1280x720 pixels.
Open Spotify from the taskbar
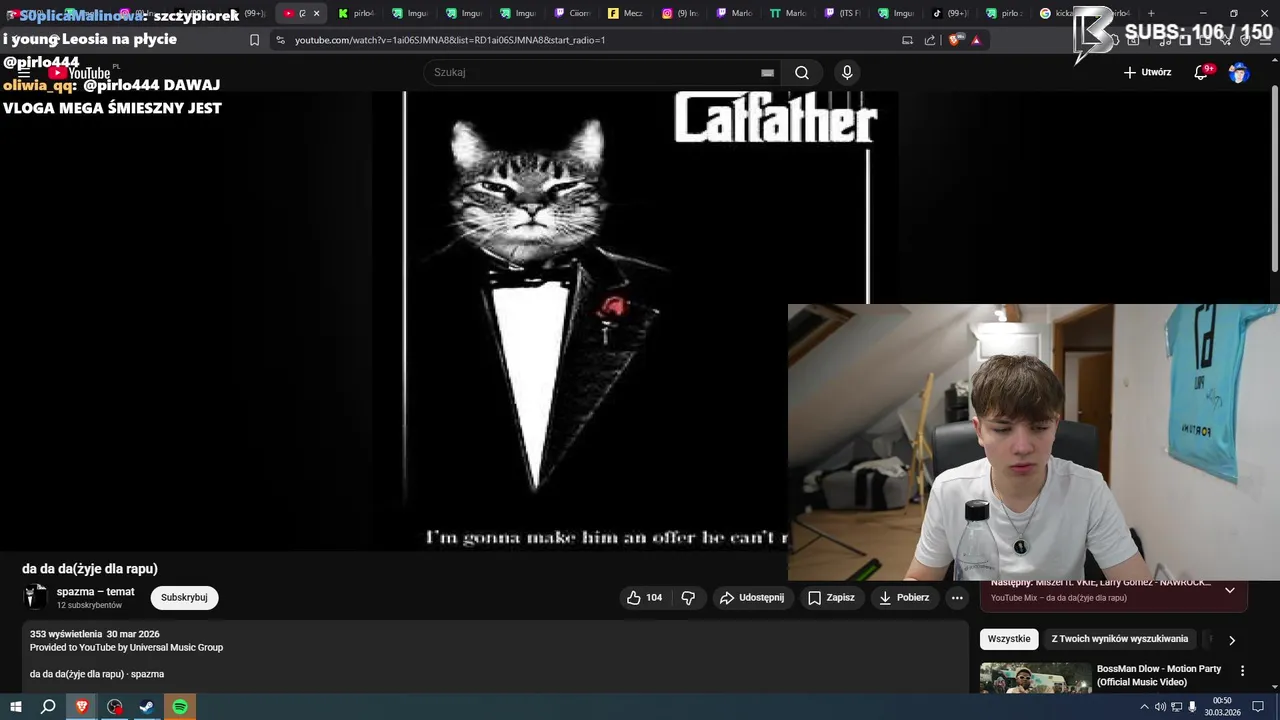(x=180, y=707)
